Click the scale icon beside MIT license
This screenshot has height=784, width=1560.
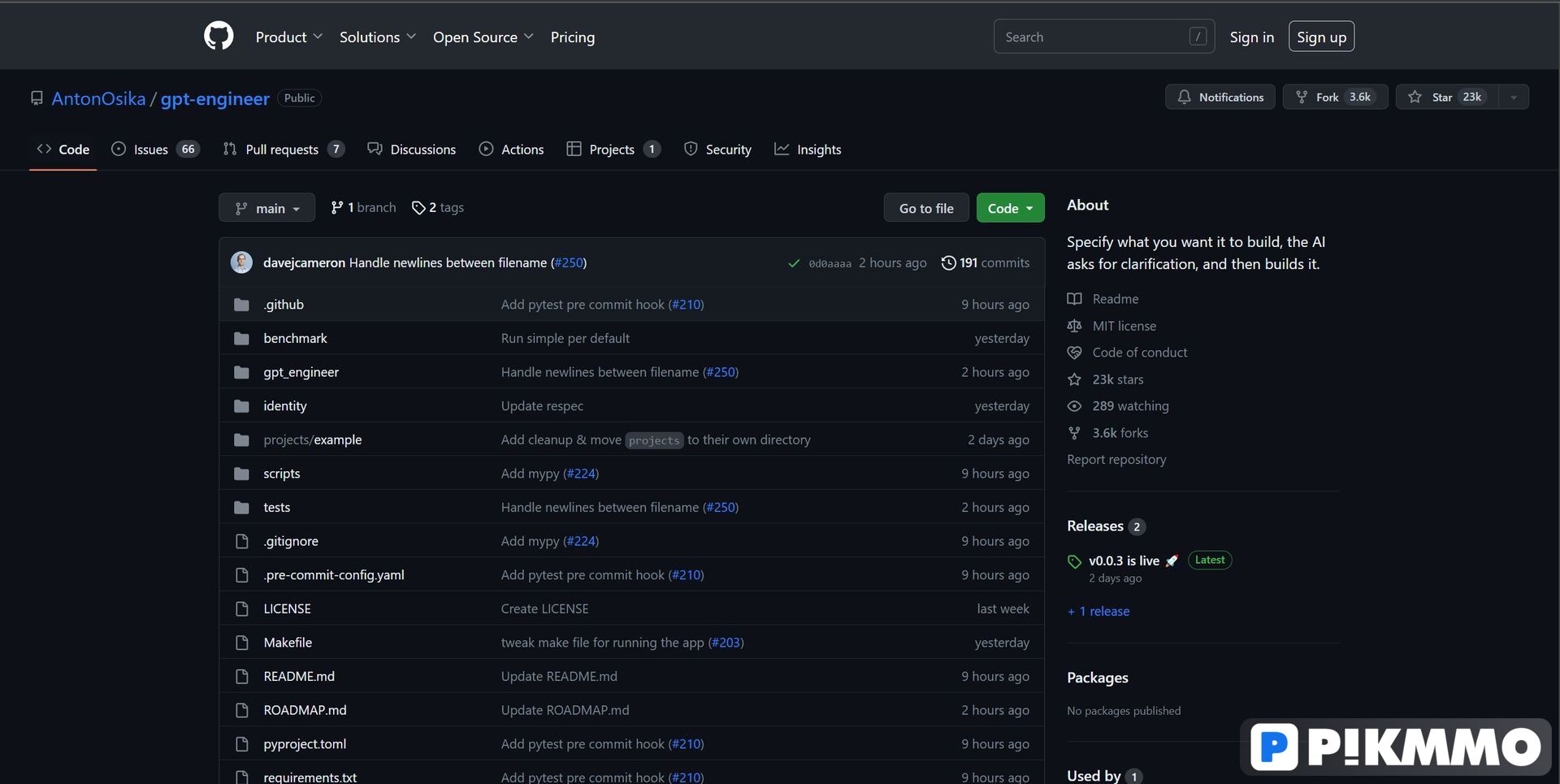[1074, 326]
